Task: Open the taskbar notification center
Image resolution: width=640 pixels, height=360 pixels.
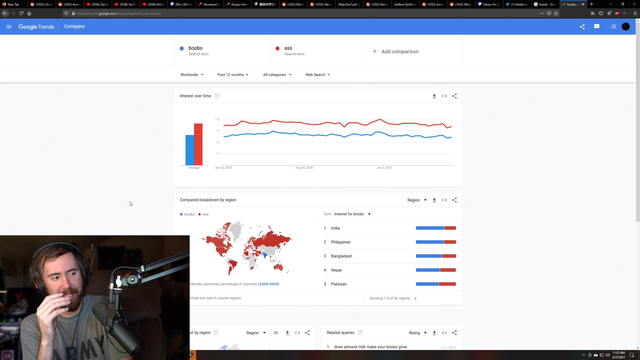Action: (632, 355)
